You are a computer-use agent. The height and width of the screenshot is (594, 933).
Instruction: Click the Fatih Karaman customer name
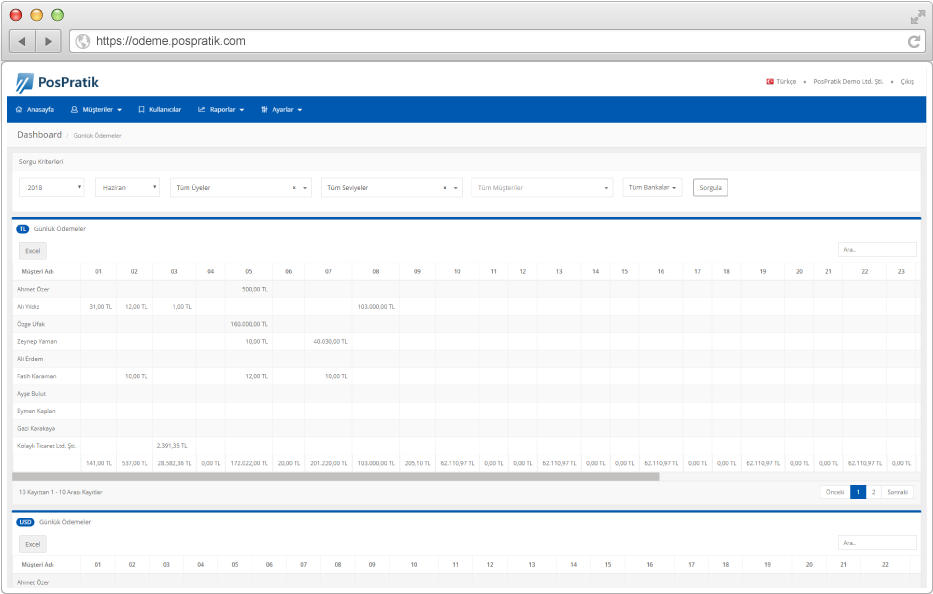(x=36, y=376)
